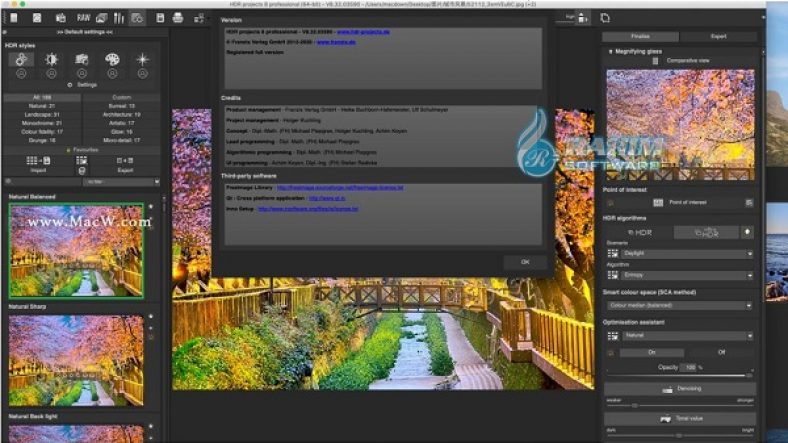The image size is (788, 443).
Task: Open the Qt cross platform application link
Action: 327,198
